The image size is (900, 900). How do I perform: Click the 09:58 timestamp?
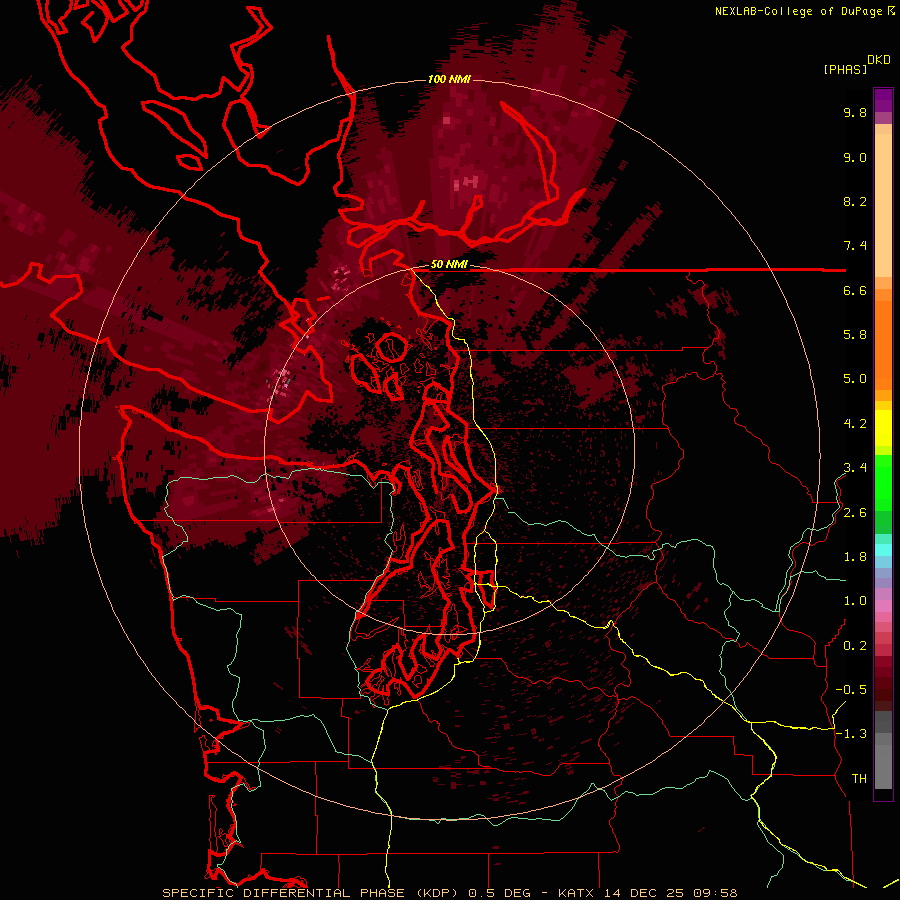[x=715, y=893]
